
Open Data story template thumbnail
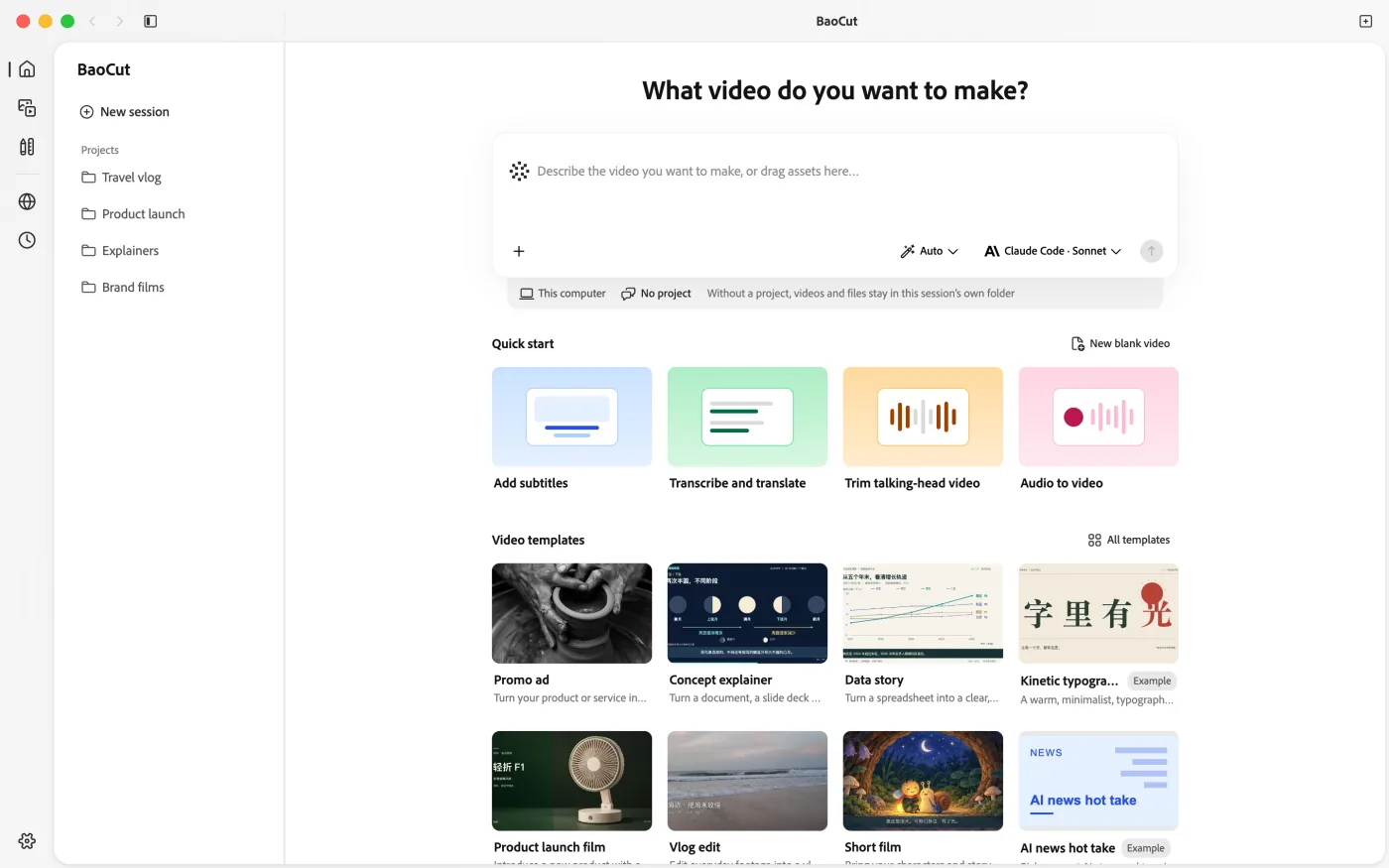point(923,613)
